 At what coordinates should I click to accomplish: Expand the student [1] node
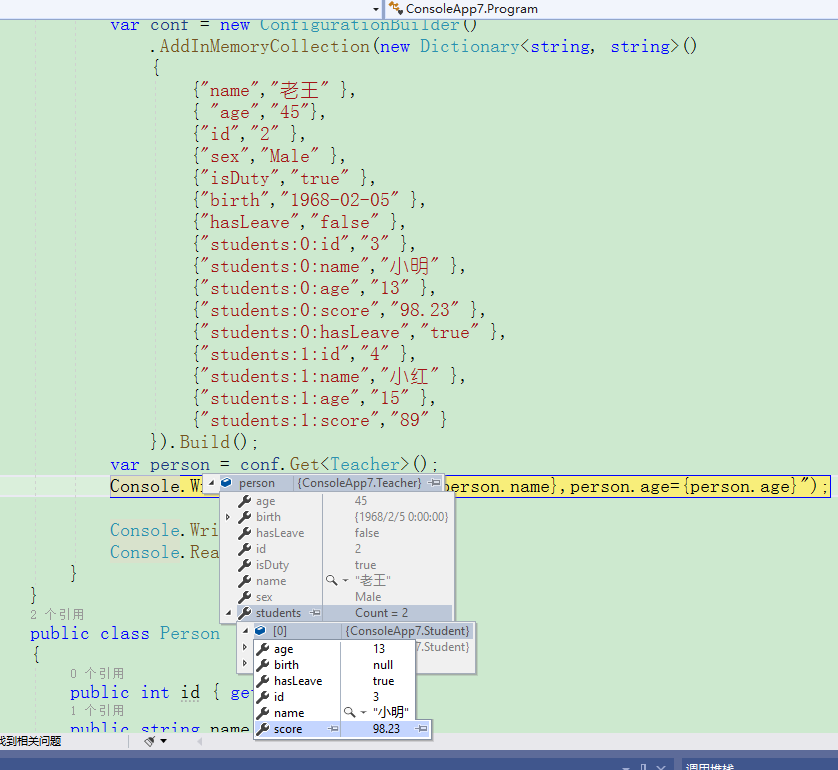click(244, 647)
